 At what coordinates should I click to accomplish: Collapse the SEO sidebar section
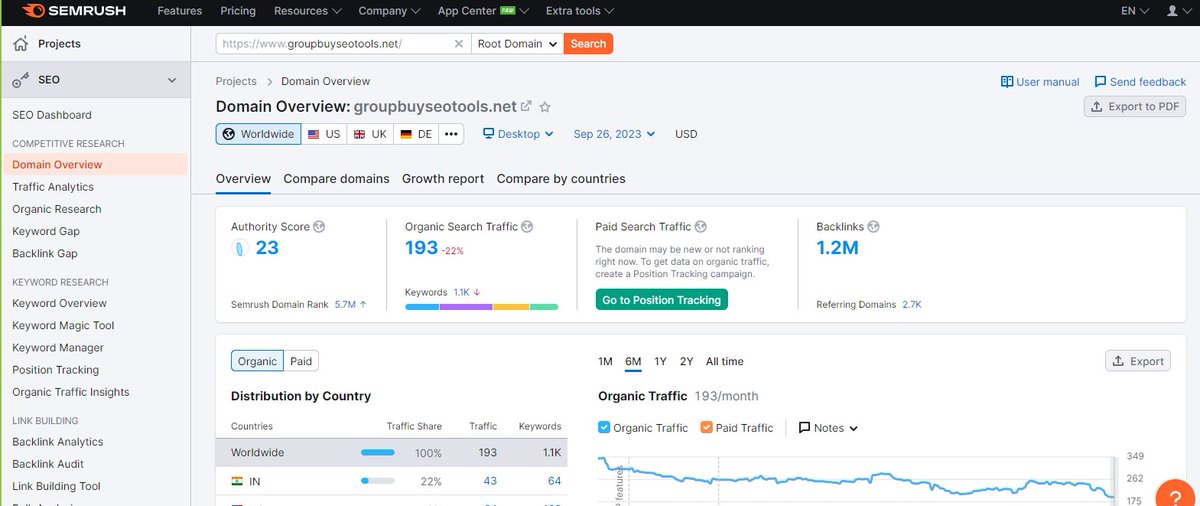172,80
